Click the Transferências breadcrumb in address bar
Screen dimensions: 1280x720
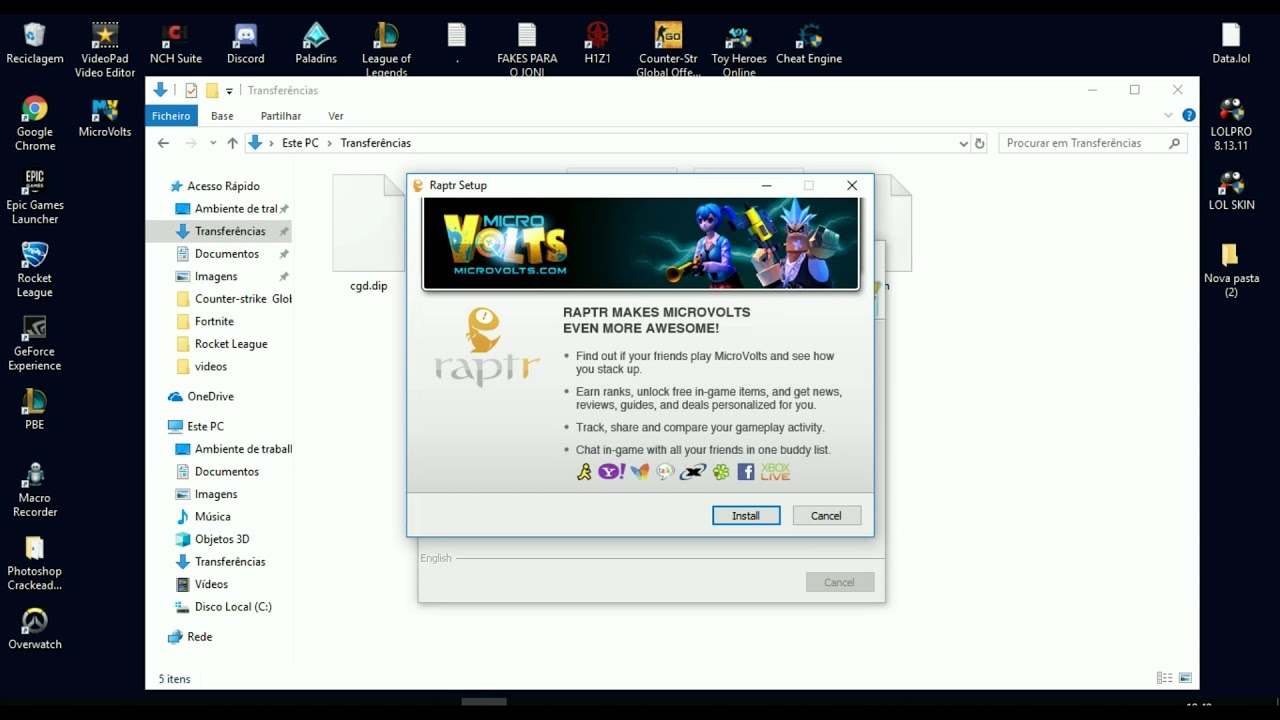pos(376,143)
